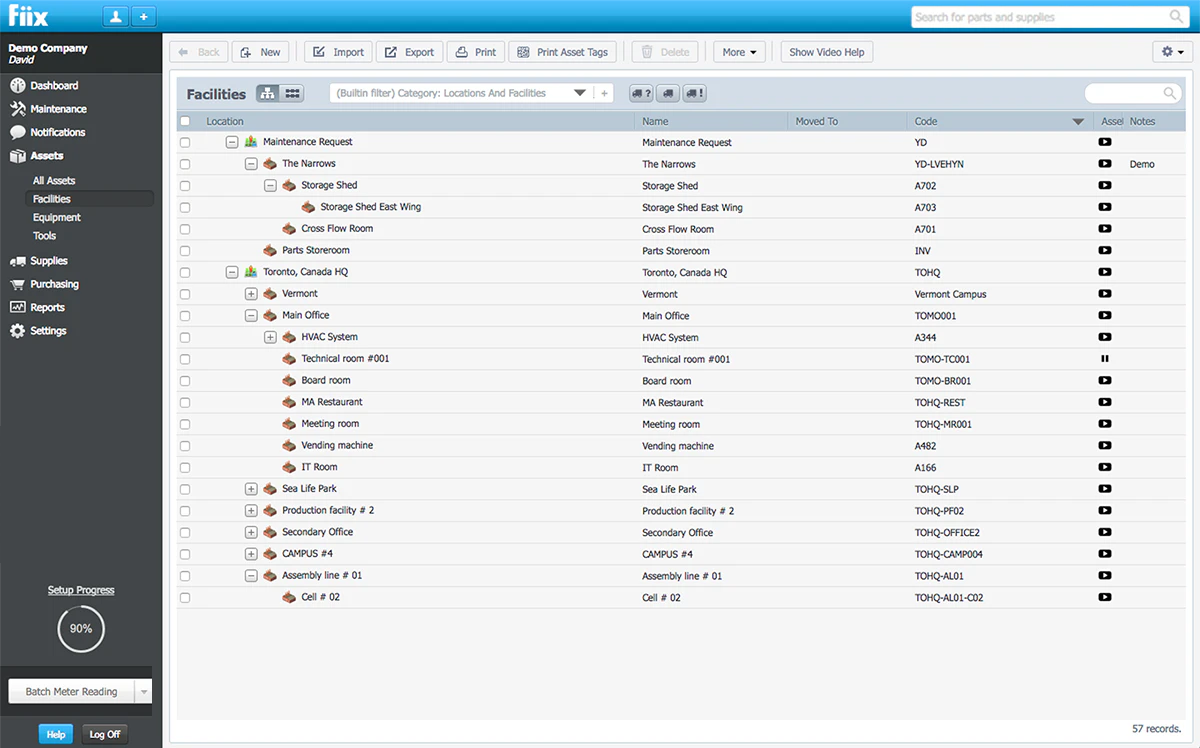
Task: Switch to flat list view icon
Action: [292, 93]
